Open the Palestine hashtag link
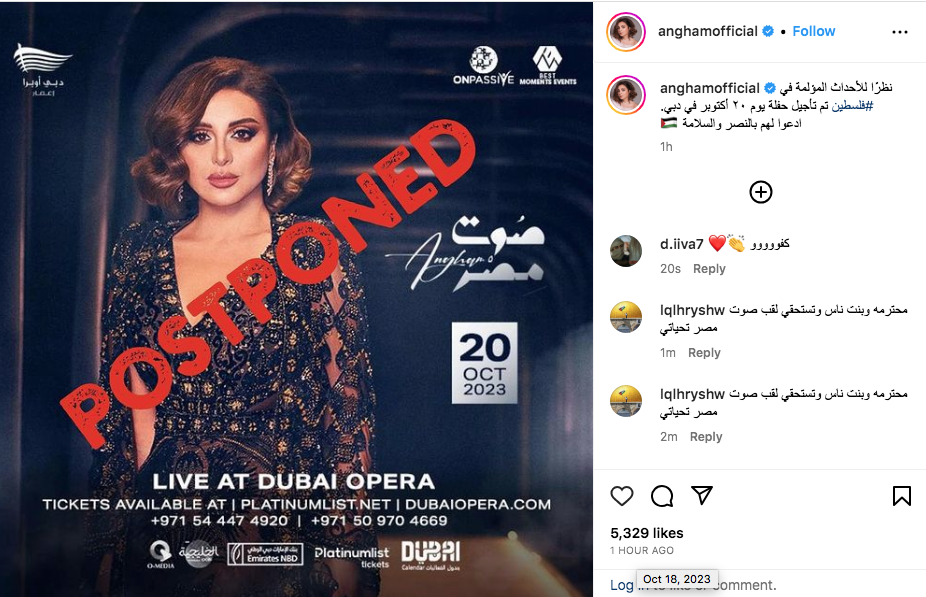The width and height of the screenshot is (926, 597). (852, 106)
